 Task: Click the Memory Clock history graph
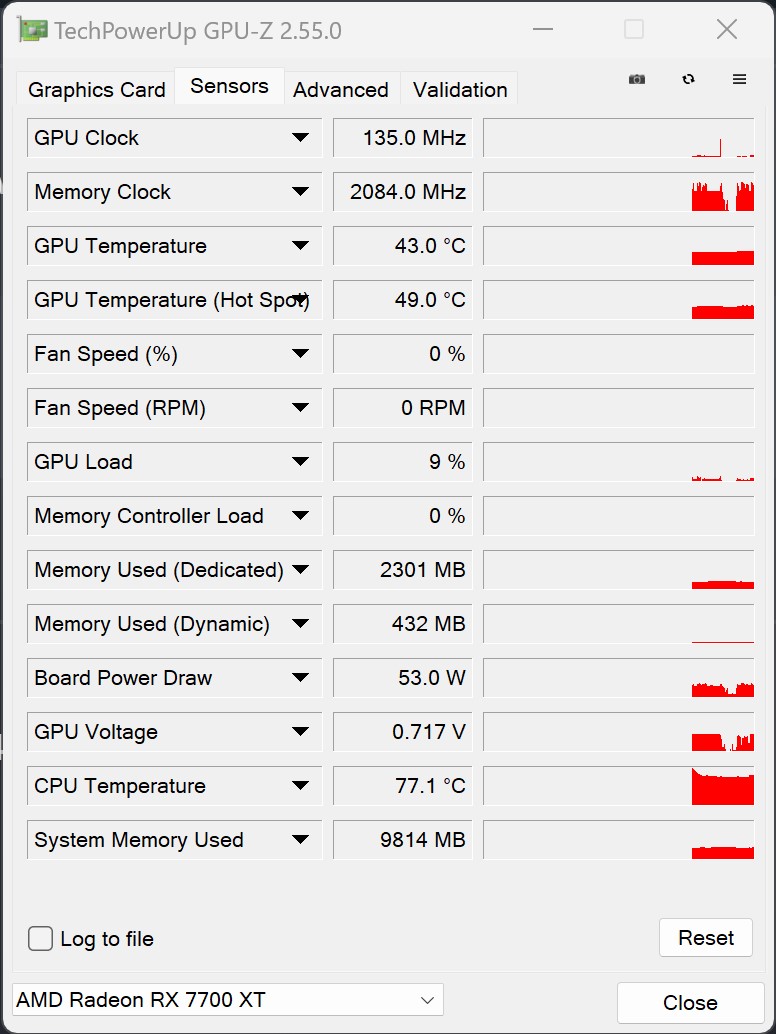click(x=618, y=192)
